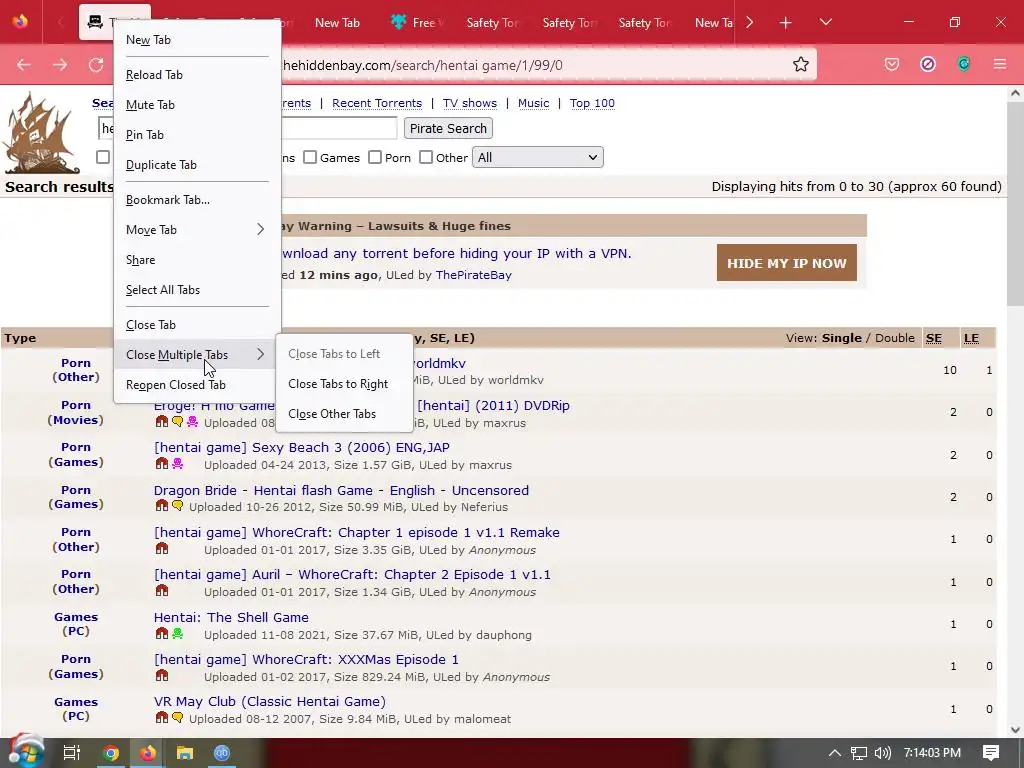
Task: Choose Close Tabs to Right
Action: [345, 384]
